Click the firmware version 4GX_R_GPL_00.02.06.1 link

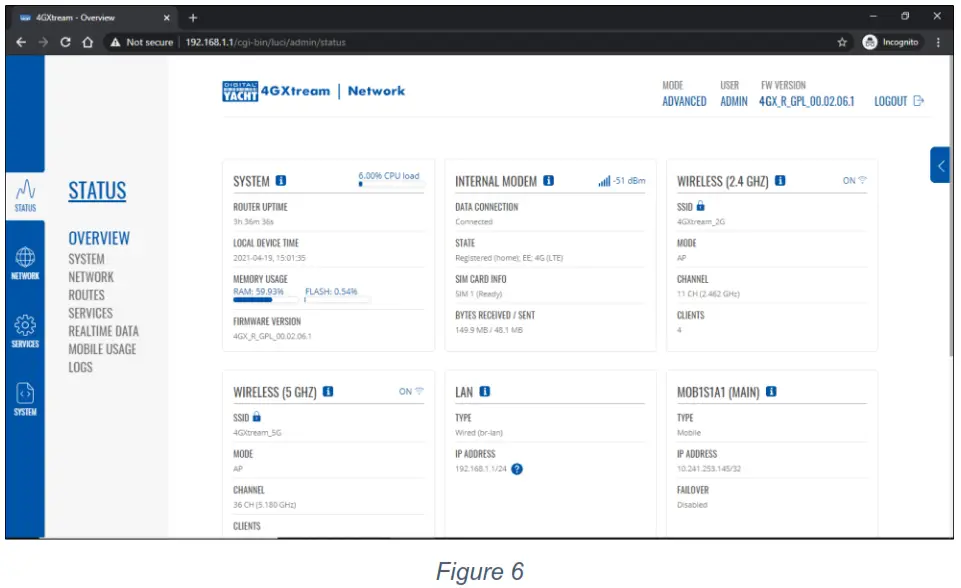[x=807, y=101]
